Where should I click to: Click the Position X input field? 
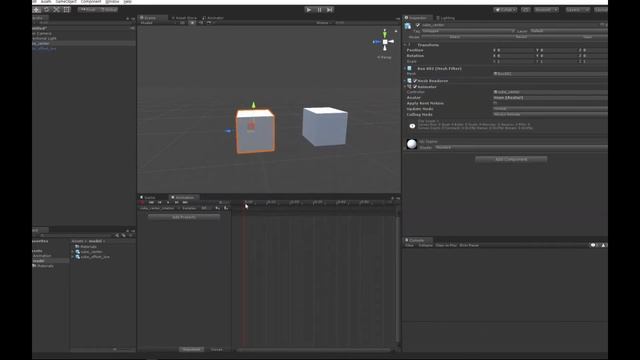tap(516, 50)
